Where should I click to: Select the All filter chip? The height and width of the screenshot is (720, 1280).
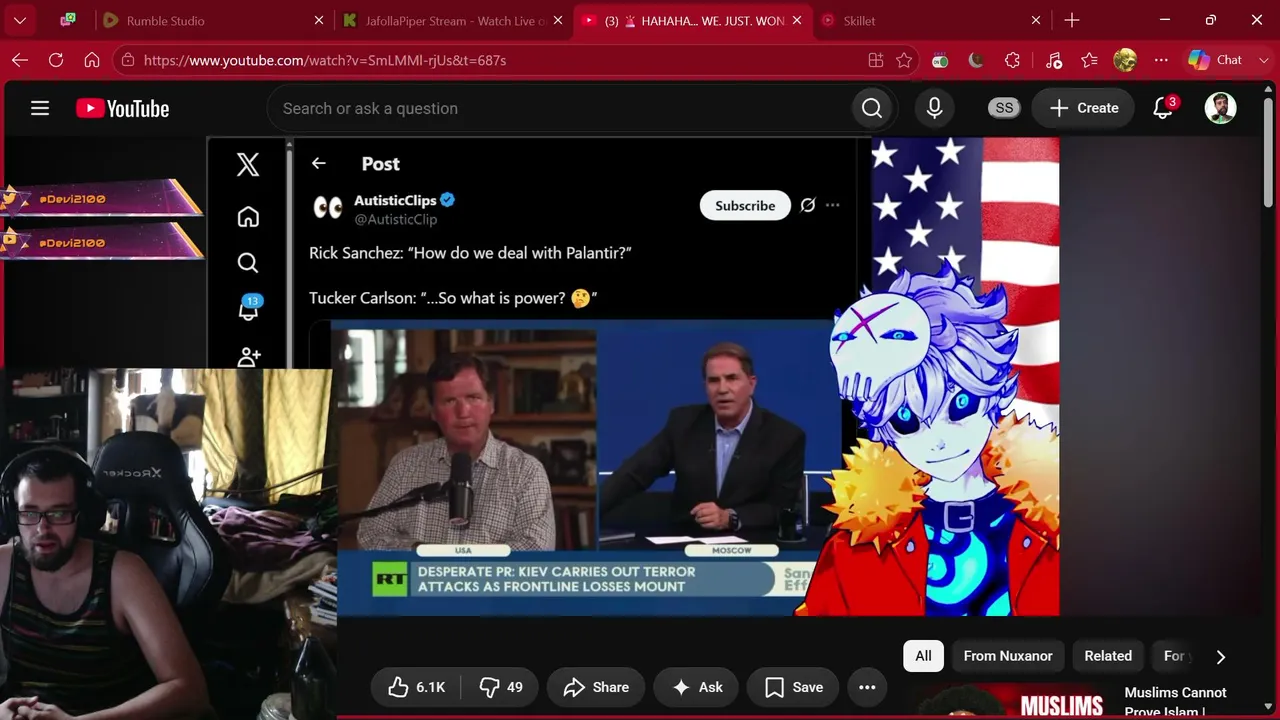coord(923,656)
